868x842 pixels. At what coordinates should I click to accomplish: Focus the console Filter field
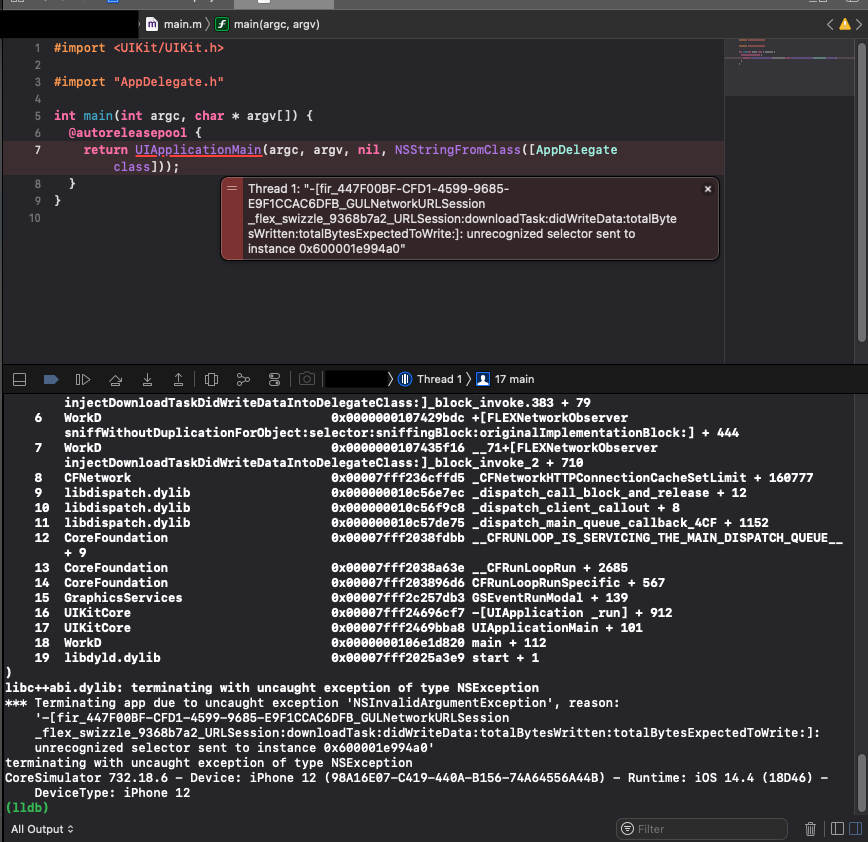[x=702, y=829]
